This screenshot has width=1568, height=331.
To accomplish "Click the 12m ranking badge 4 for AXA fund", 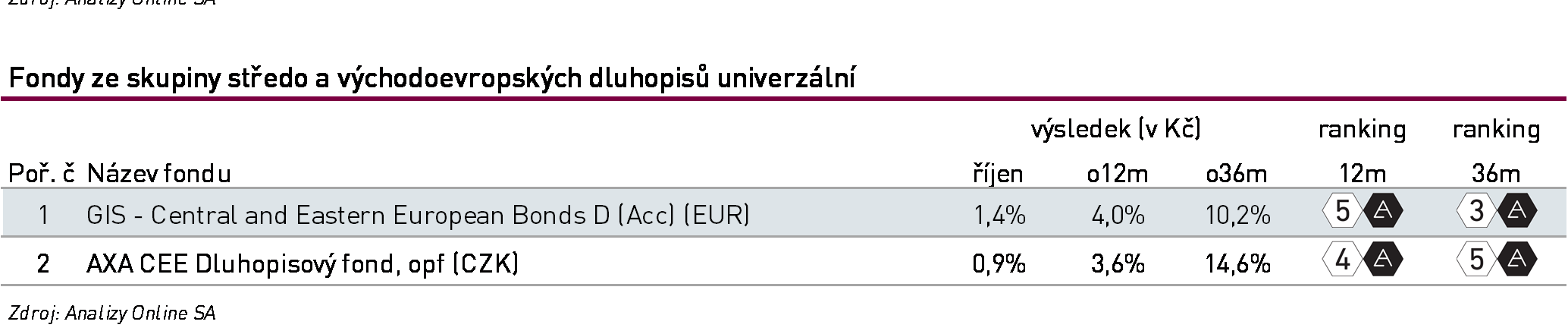I will [x=1344, y=260].
